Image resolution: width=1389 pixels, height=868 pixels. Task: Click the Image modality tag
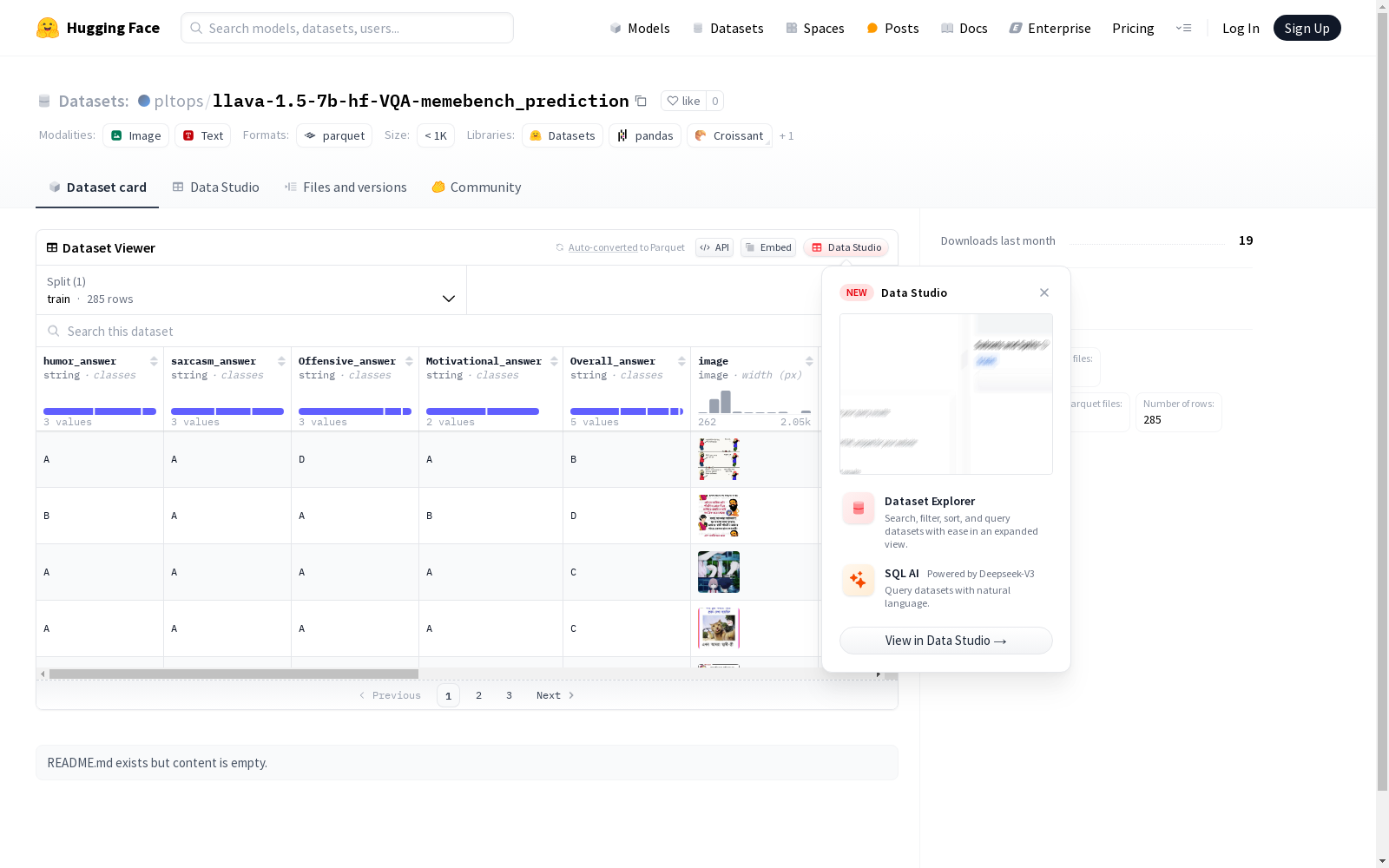136,135
